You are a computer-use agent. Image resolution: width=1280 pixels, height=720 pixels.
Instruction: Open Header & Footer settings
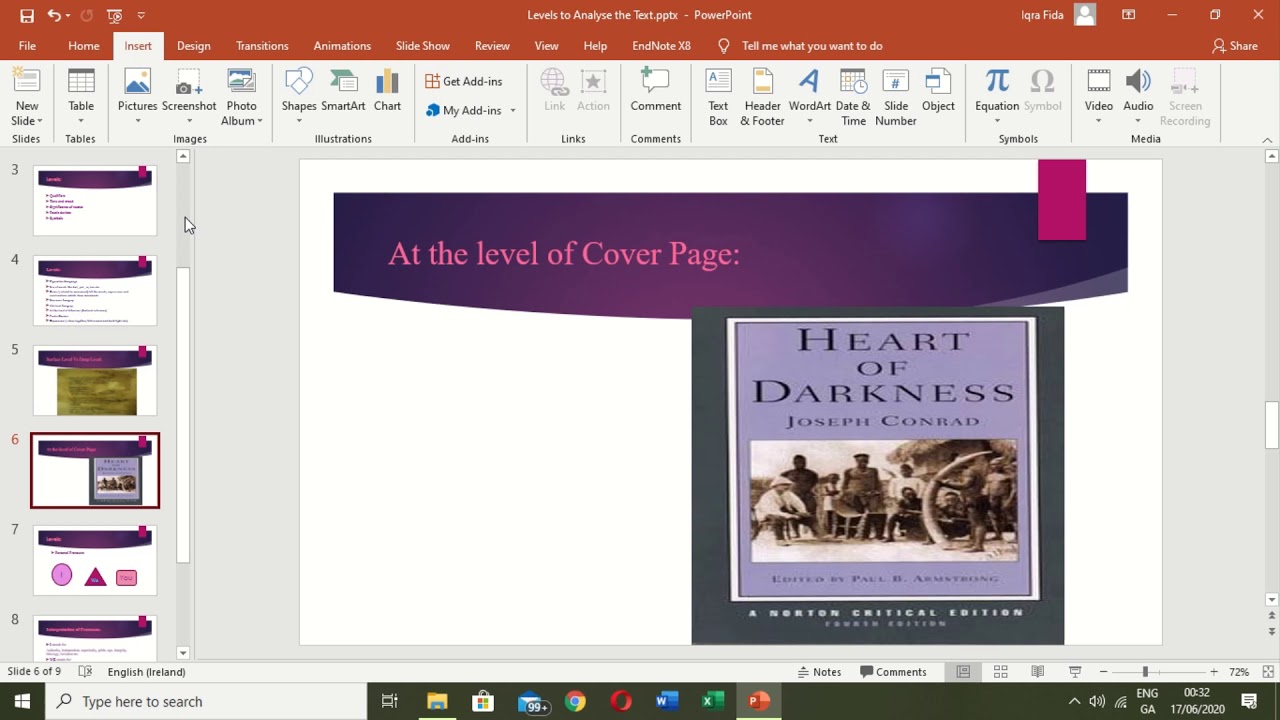[x=762, y=97]
